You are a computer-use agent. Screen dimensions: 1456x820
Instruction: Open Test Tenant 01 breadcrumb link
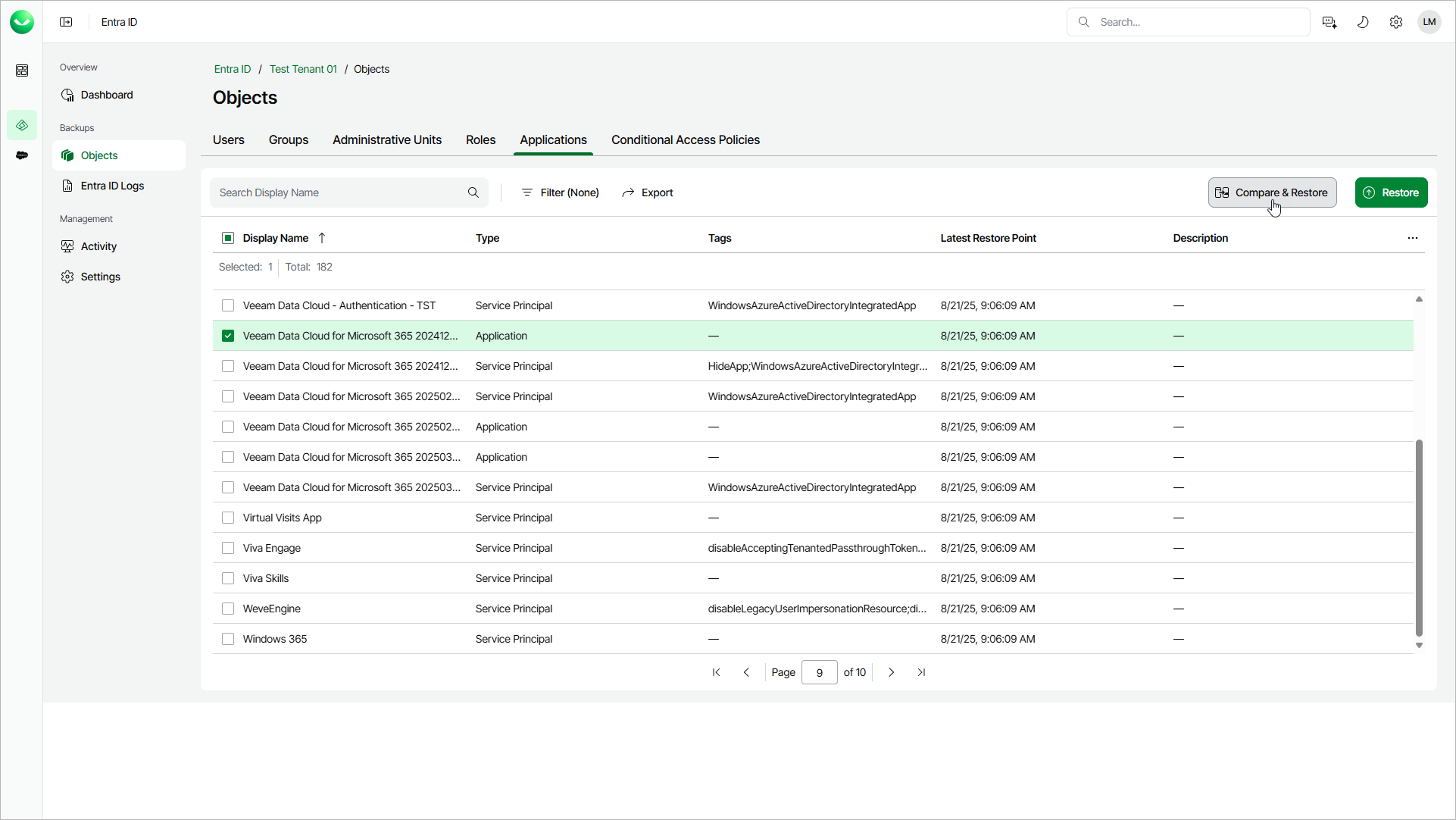point(303,69)
